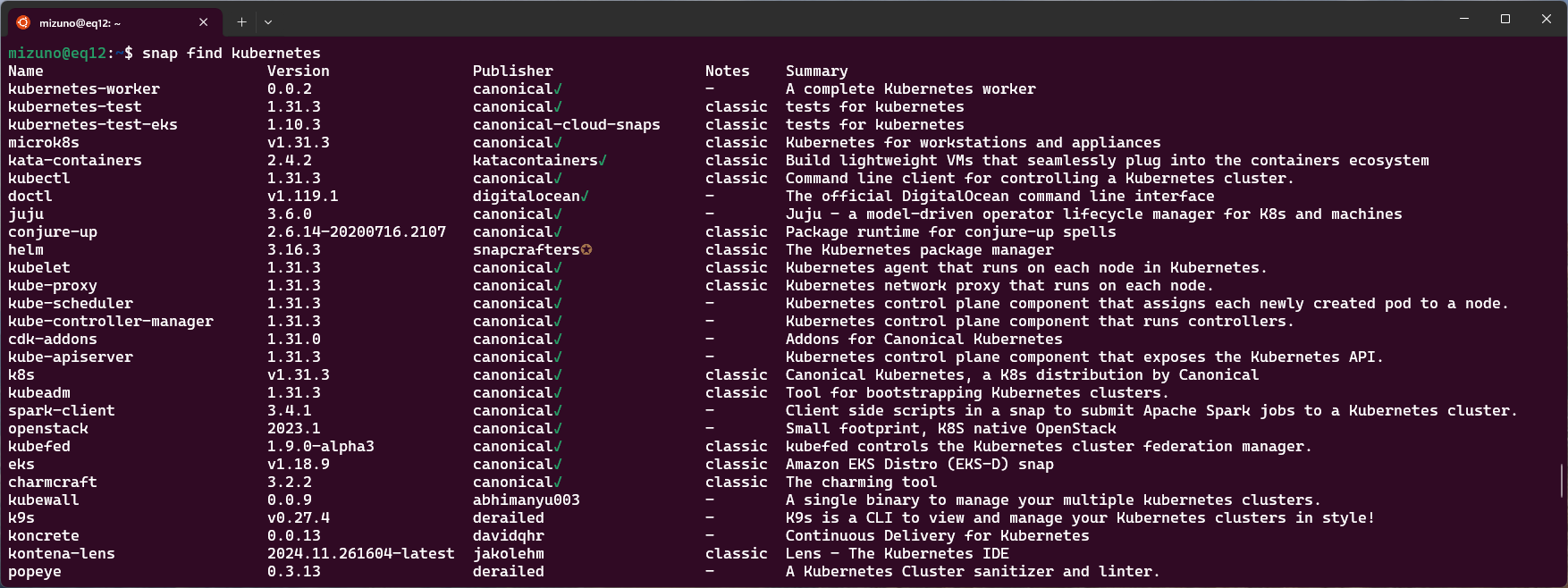Click version '1.9.0-alpha3'

tap(321, 447)
